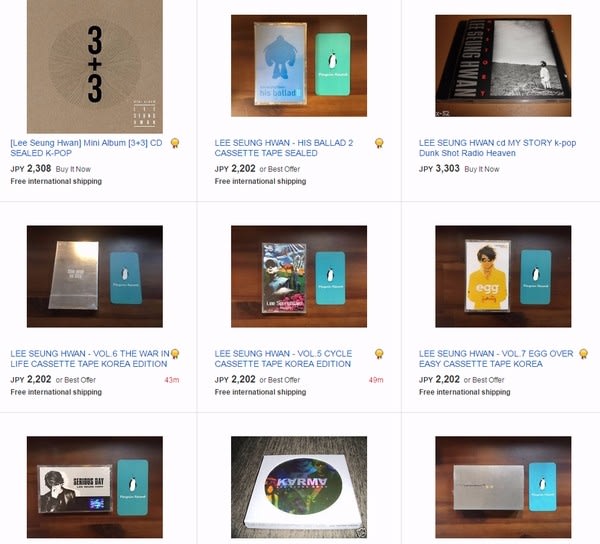Open the His Ballad cassette photo
Image resolution: width=600 pixels, height=544 pixels.
click(299, 65)
